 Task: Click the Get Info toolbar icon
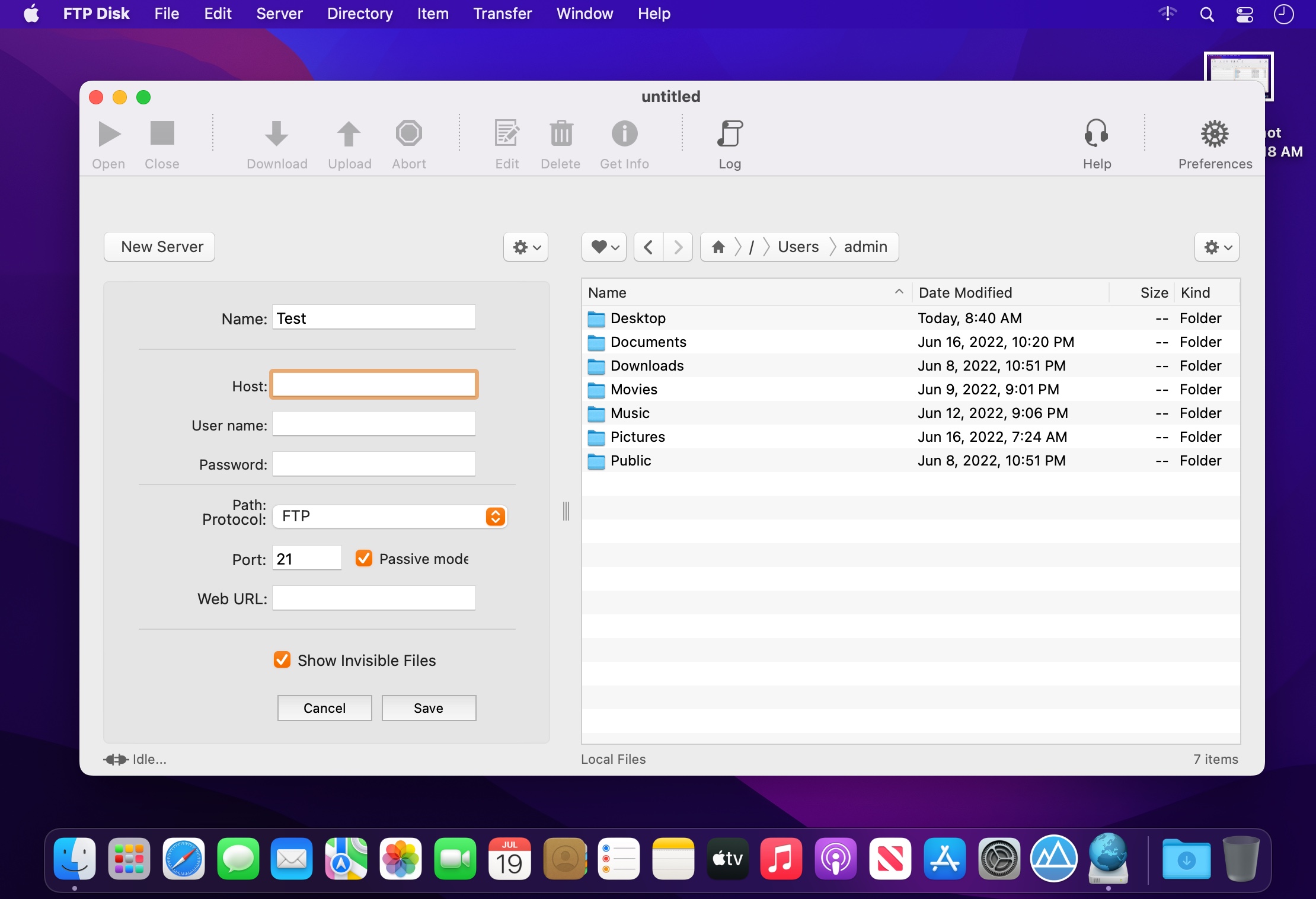click(x=624, y=134)
